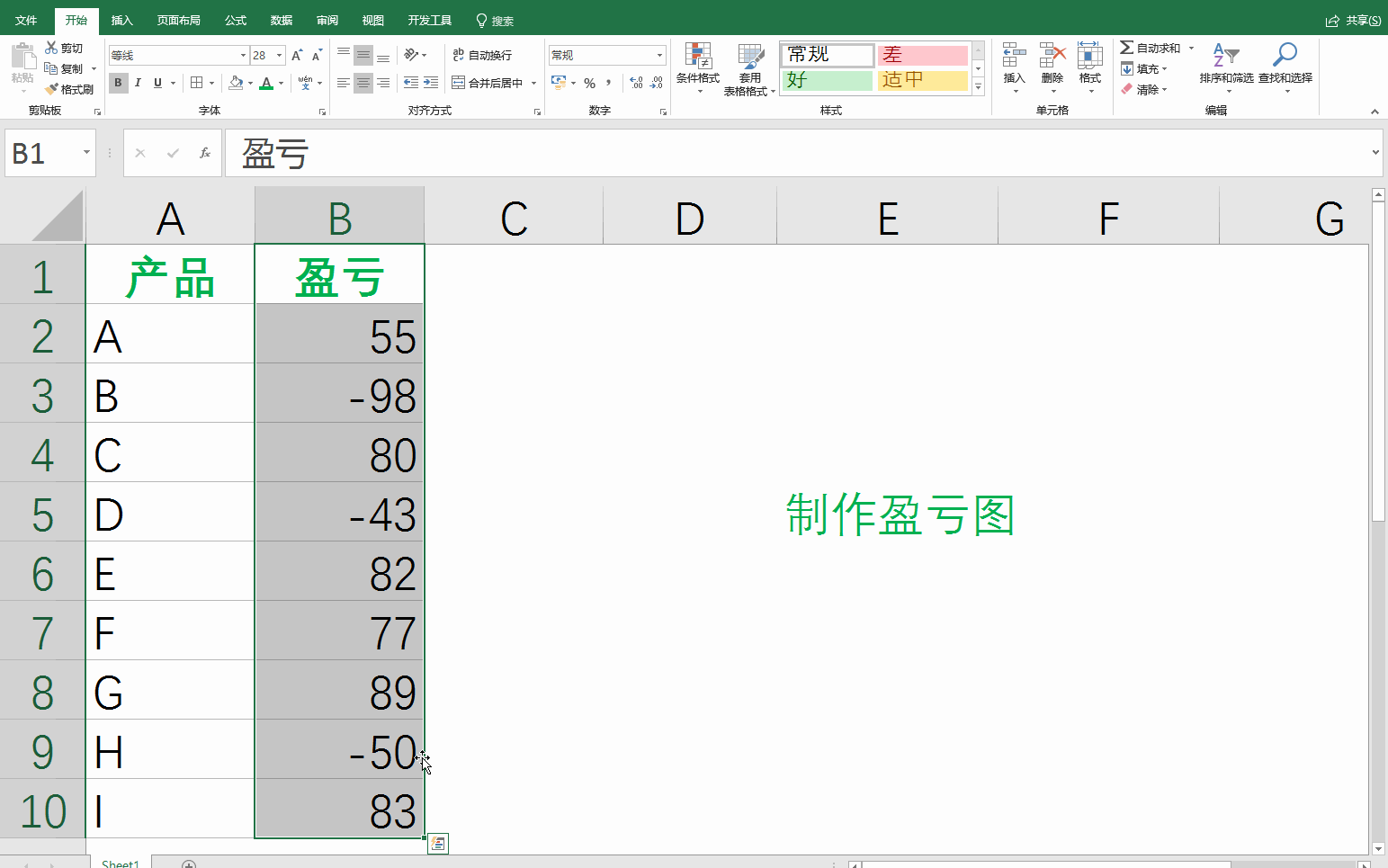The width and height of the screenshot is (1388, 868).
Task: Expand the Name Box dropdown arrow
Action: [x=86, y=153]
